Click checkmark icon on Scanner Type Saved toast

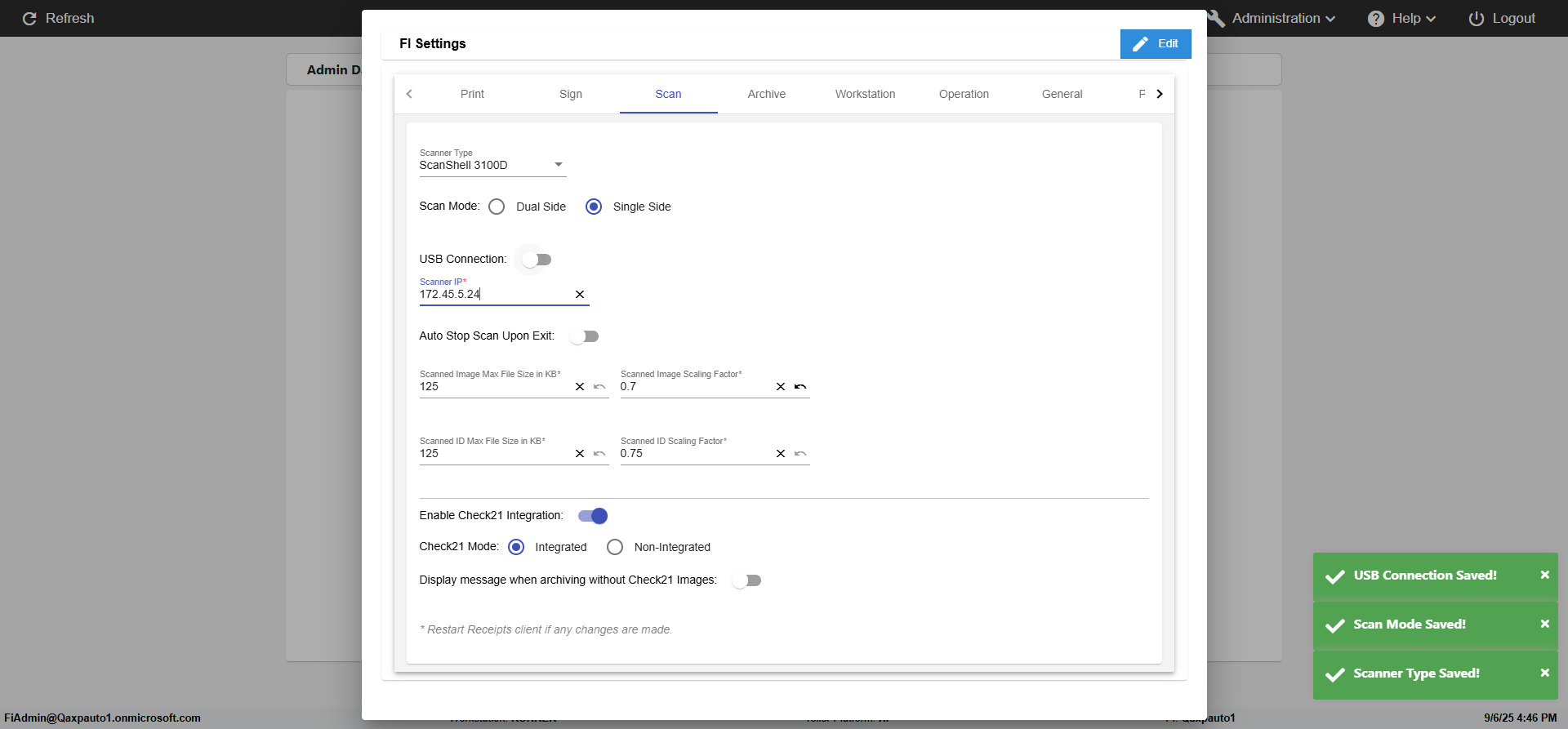point(1335,674)
